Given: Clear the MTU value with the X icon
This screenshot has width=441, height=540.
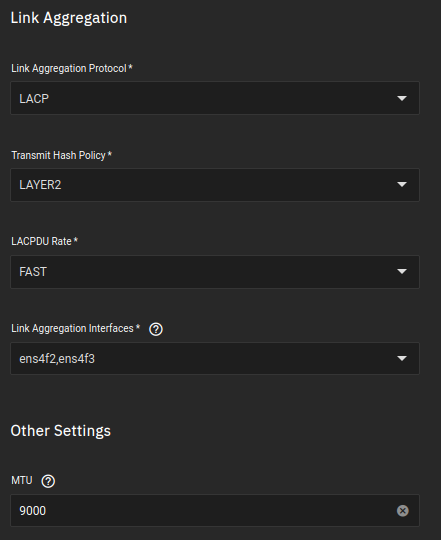Looking at the screenshot, I should [402, 510].
